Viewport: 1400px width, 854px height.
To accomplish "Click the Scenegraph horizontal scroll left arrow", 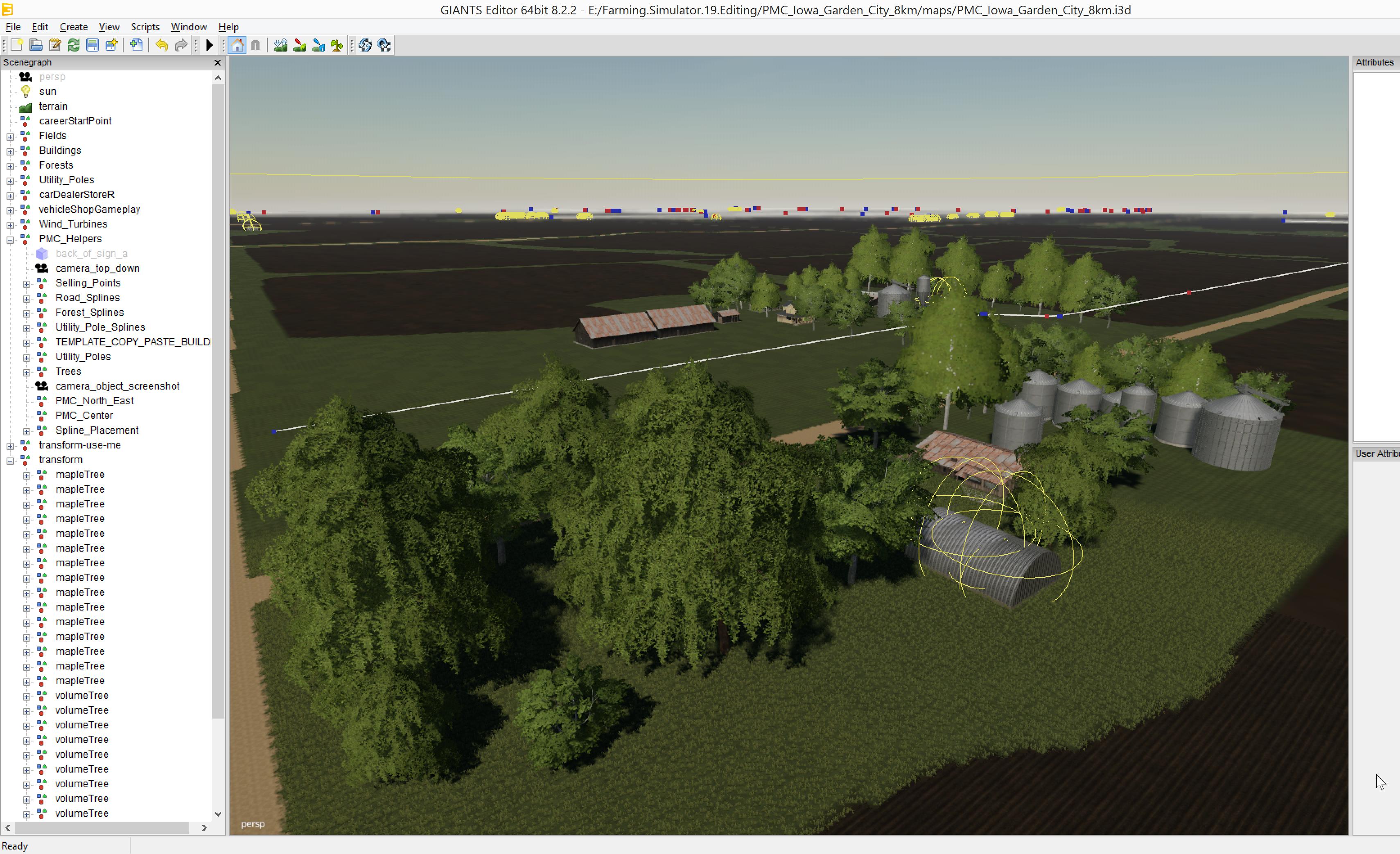I will point(7,828).
